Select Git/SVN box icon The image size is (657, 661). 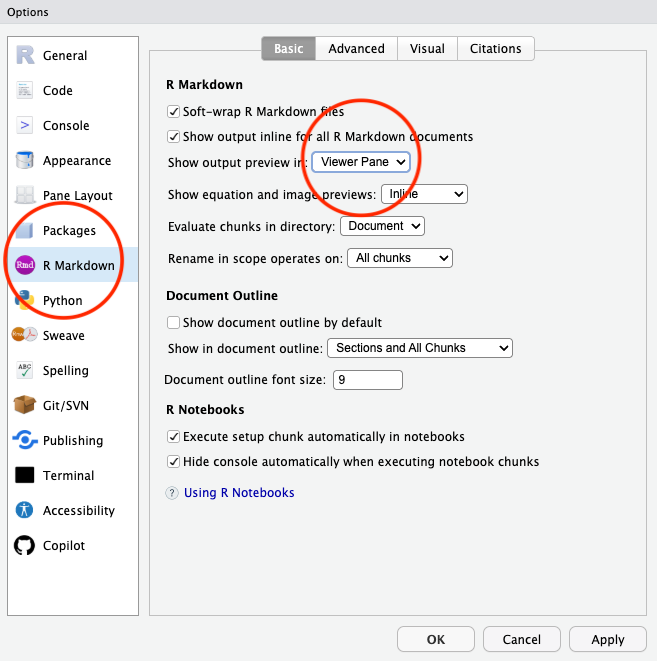click(x=25, y=406)
